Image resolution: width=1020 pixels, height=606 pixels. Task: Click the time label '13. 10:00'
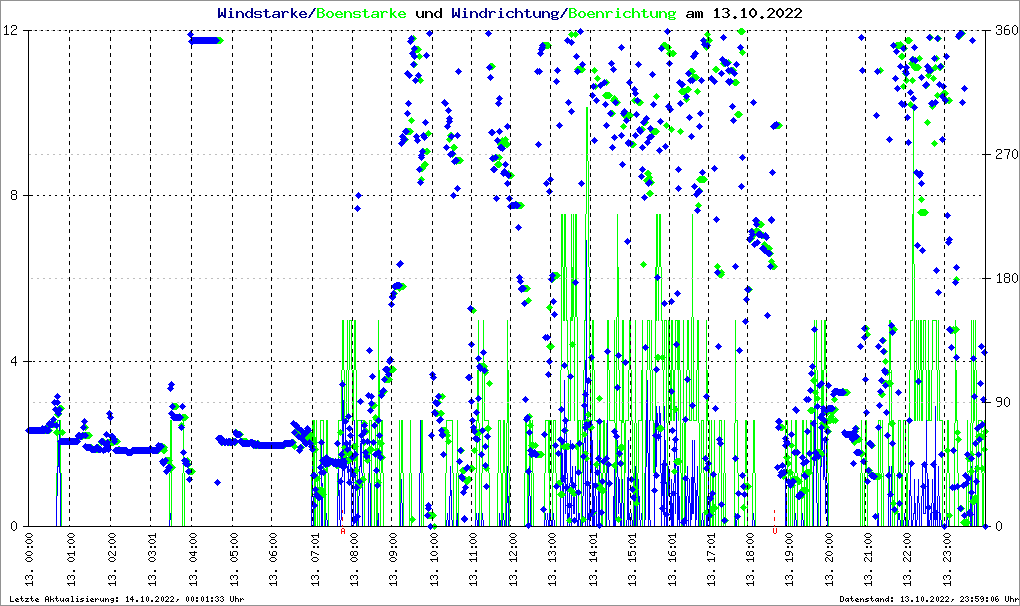click(x=433, y=559)
